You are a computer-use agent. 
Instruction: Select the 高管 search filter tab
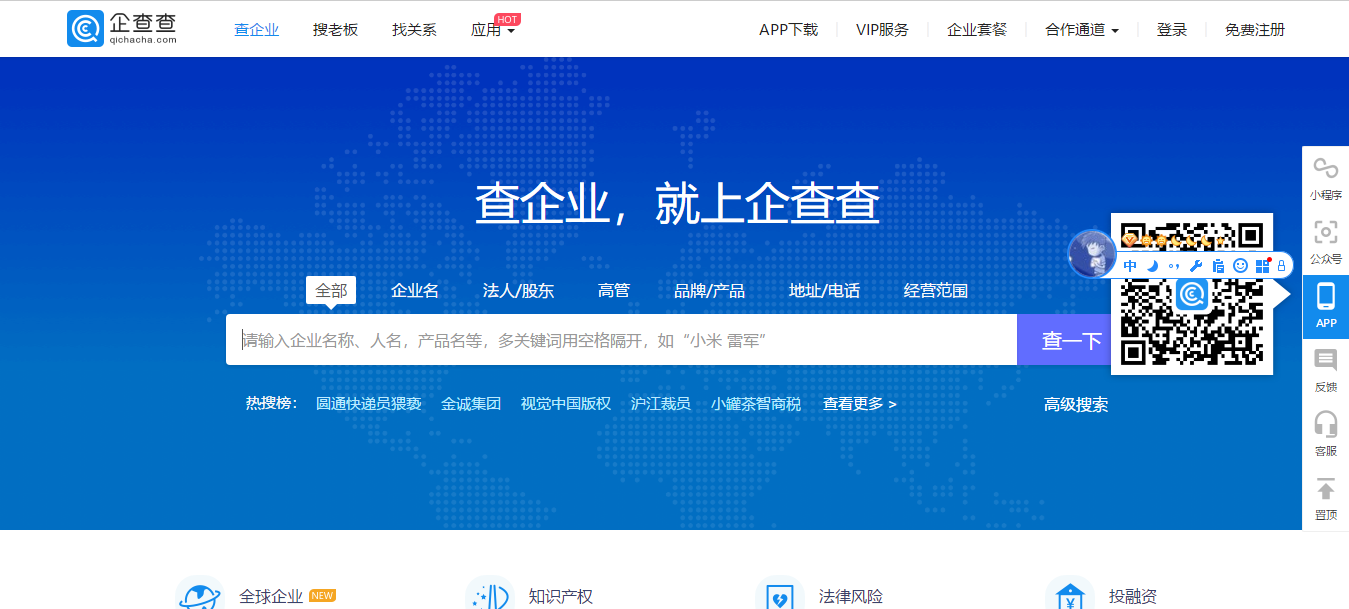[614, 291]
